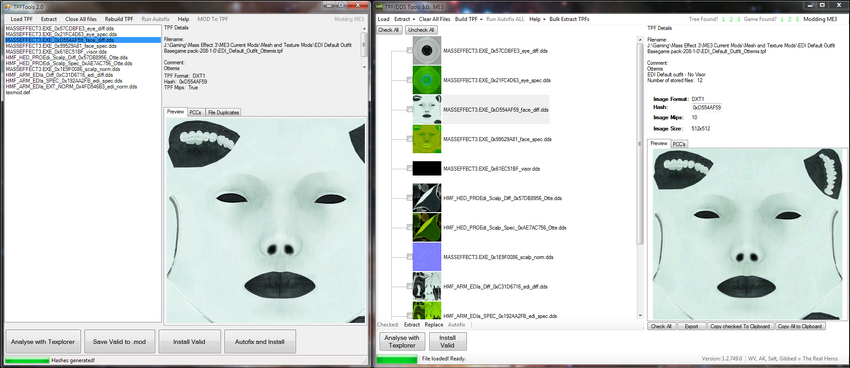Viewport: 850px width, 368px height.
Task: Check the box for face_diff.dds in tree
Action: [409, 109]
